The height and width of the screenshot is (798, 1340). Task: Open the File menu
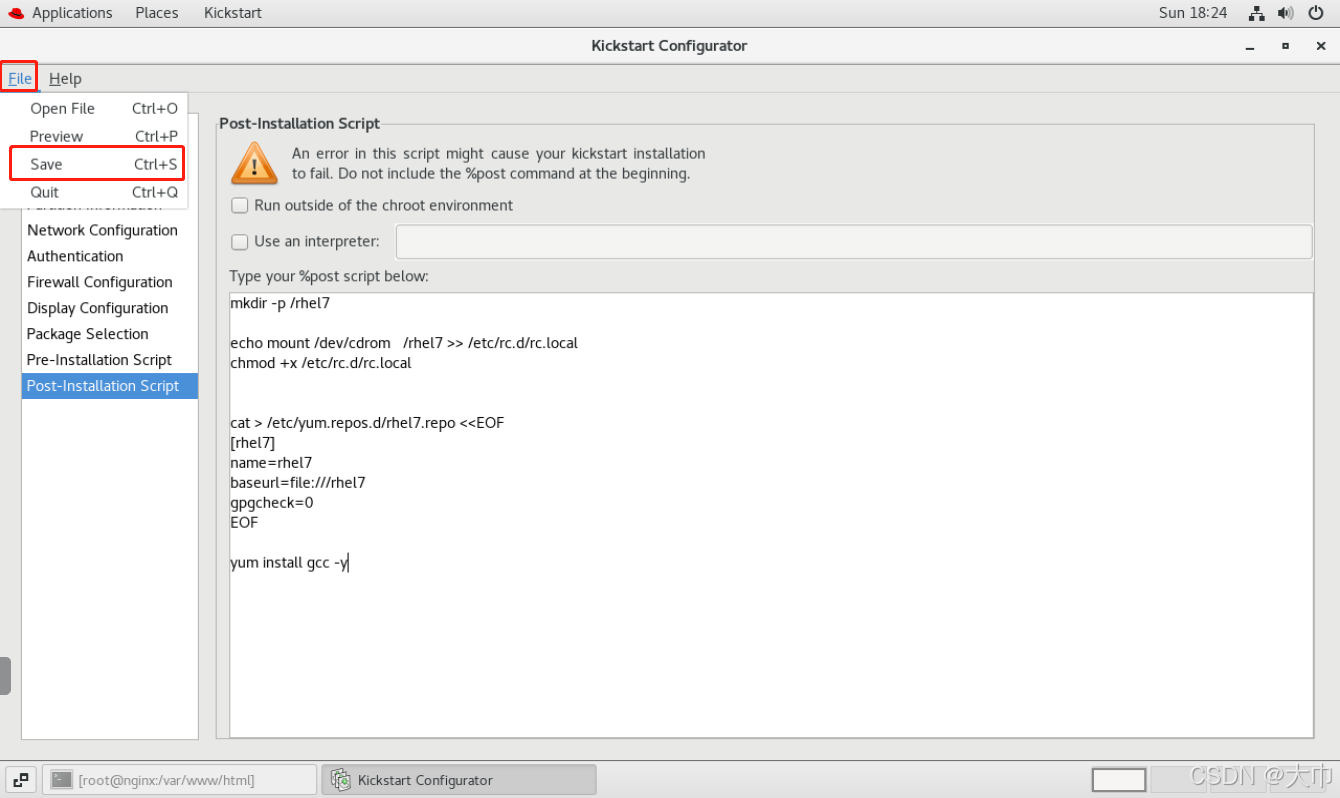coord(20,78)
